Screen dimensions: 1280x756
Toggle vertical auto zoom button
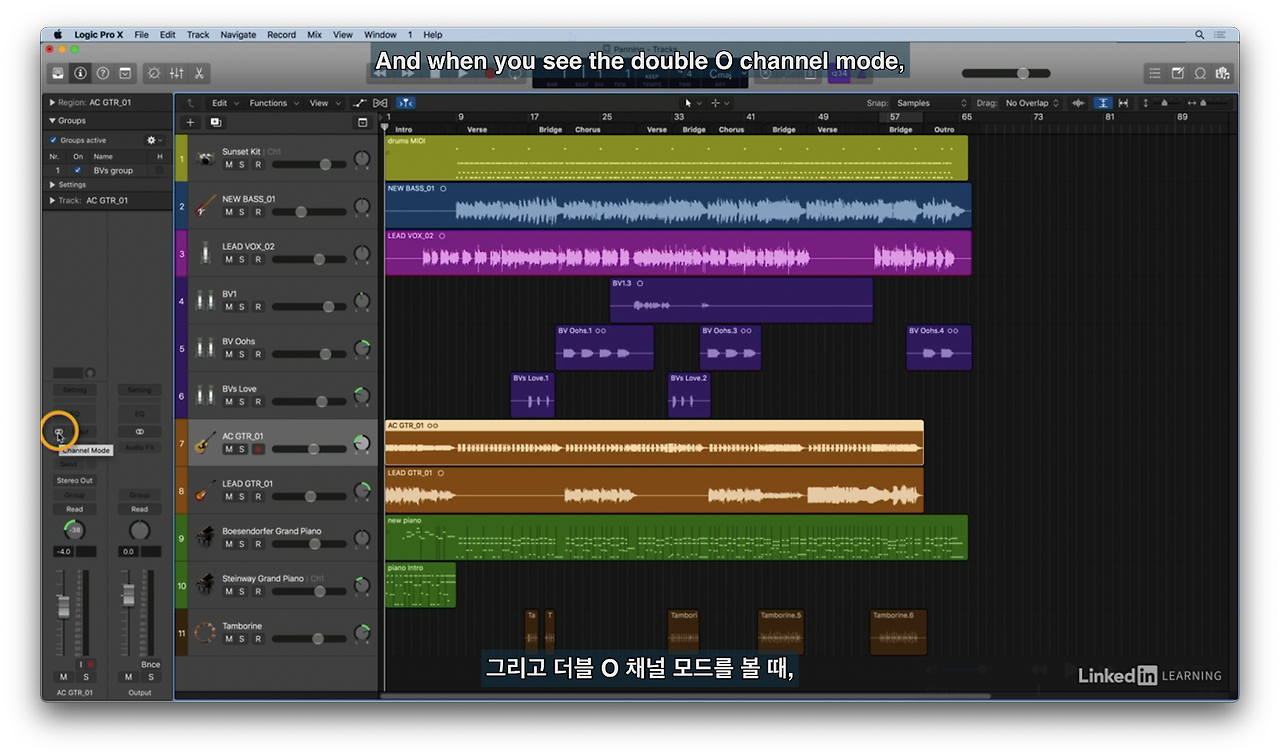pyautogui.click(x=1102, y=103)
